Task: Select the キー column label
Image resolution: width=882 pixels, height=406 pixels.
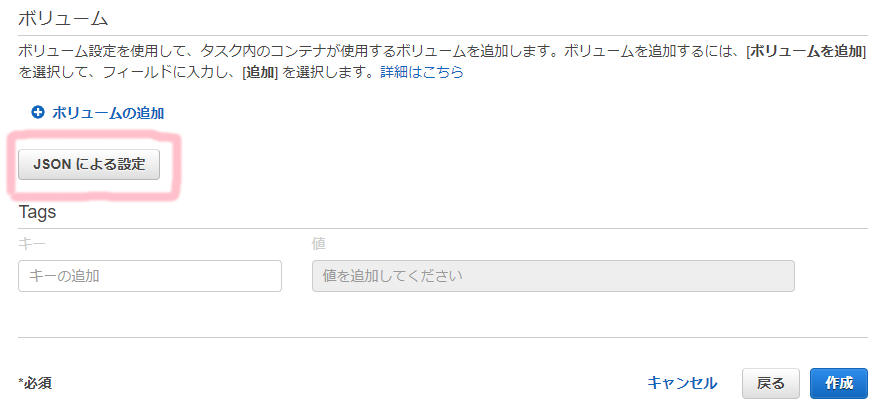Action: coord(32,243)
